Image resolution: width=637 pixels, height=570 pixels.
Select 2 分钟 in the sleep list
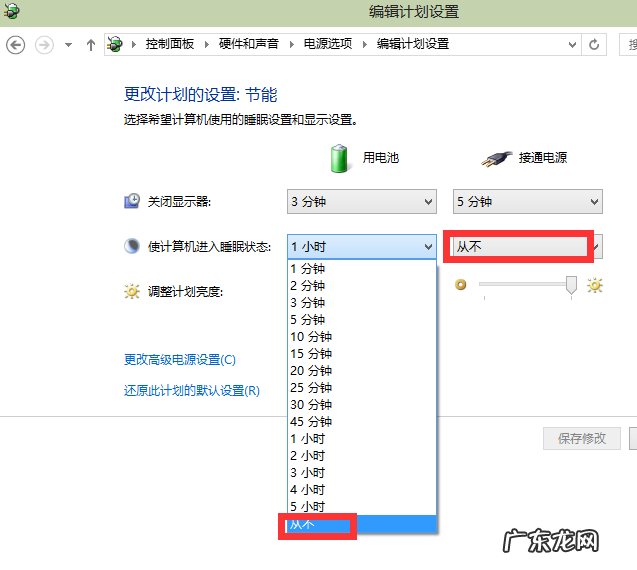click(x=362, y=286)
